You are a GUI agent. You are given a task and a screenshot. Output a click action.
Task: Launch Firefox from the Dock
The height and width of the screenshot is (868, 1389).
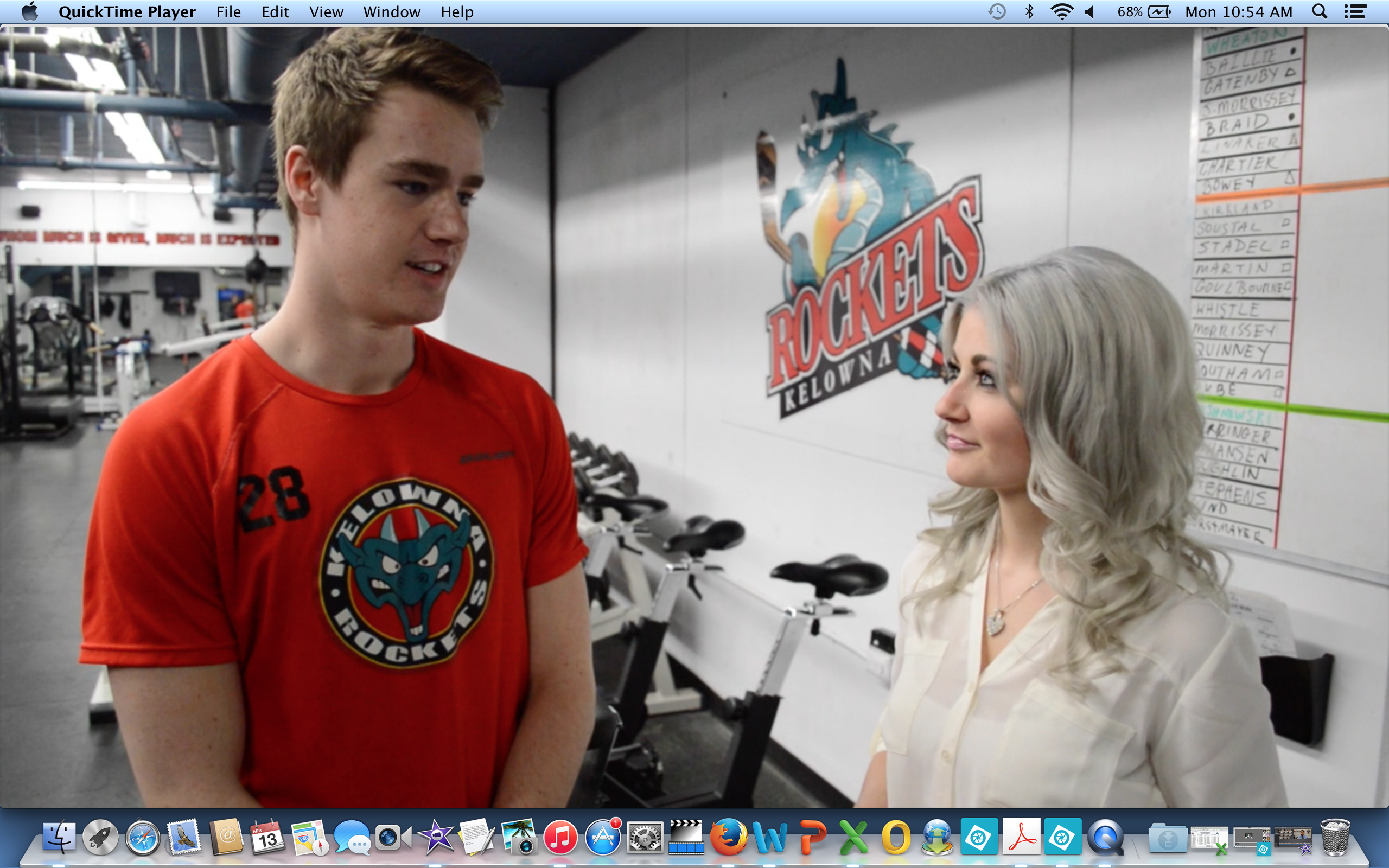point(728,838)
